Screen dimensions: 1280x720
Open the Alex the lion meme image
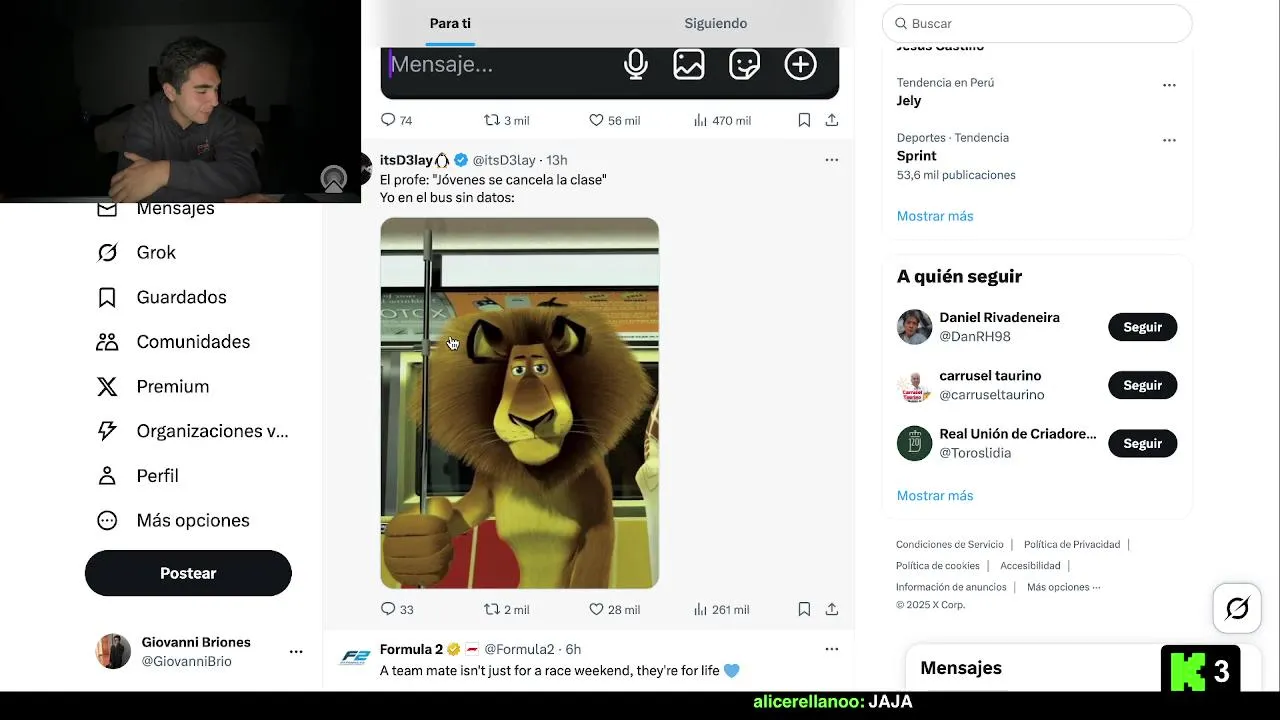[x=519, y=403]
